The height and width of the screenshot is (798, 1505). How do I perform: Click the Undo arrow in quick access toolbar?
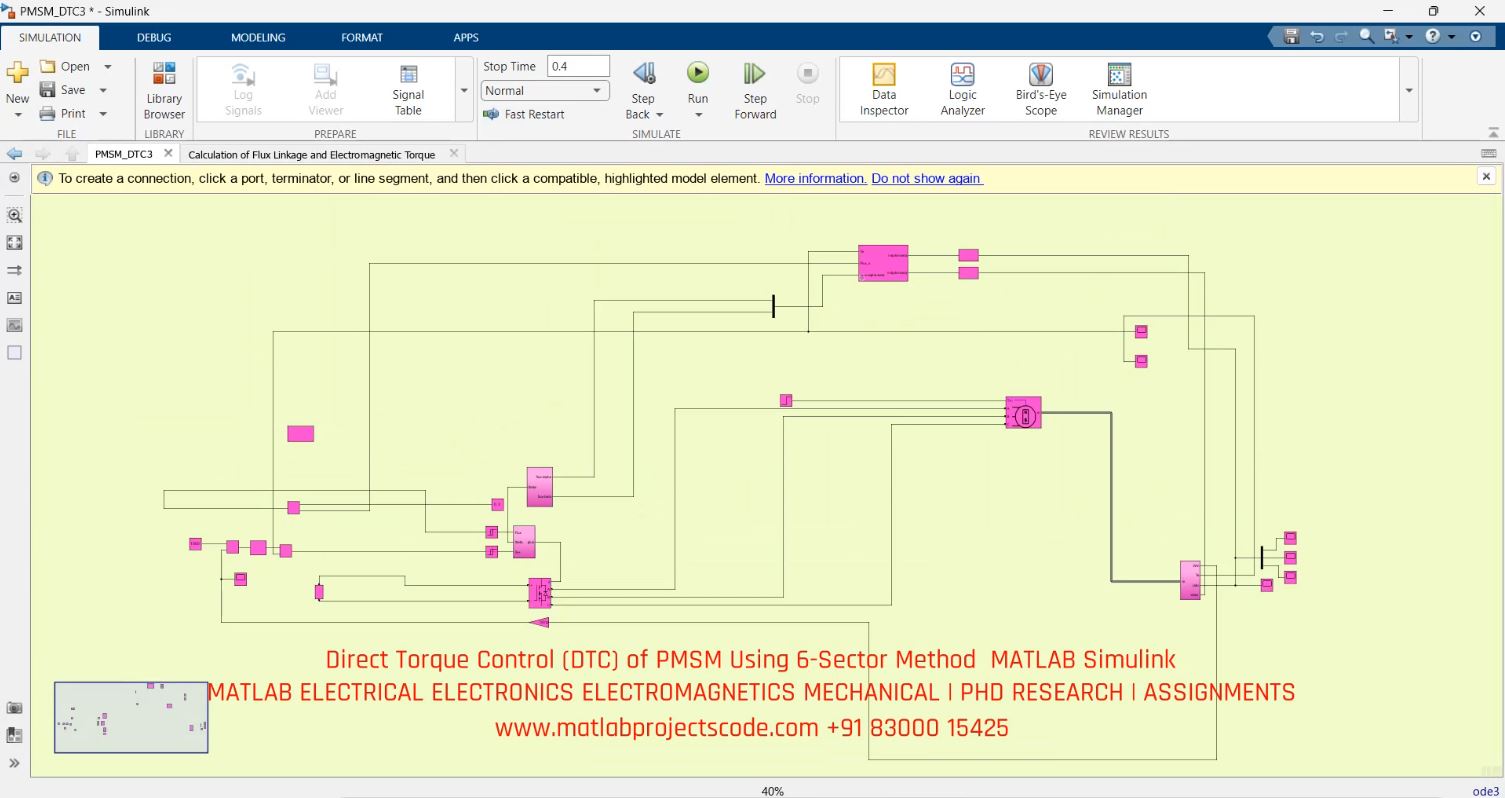(1316, 36)
